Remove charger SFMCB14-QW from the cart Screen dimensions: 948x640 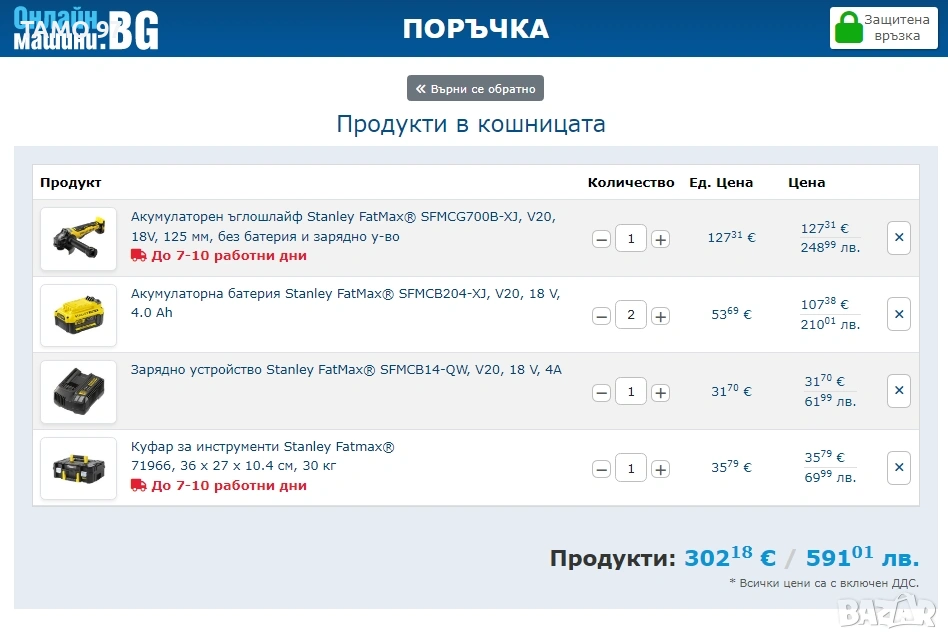(x=899, y=390)
